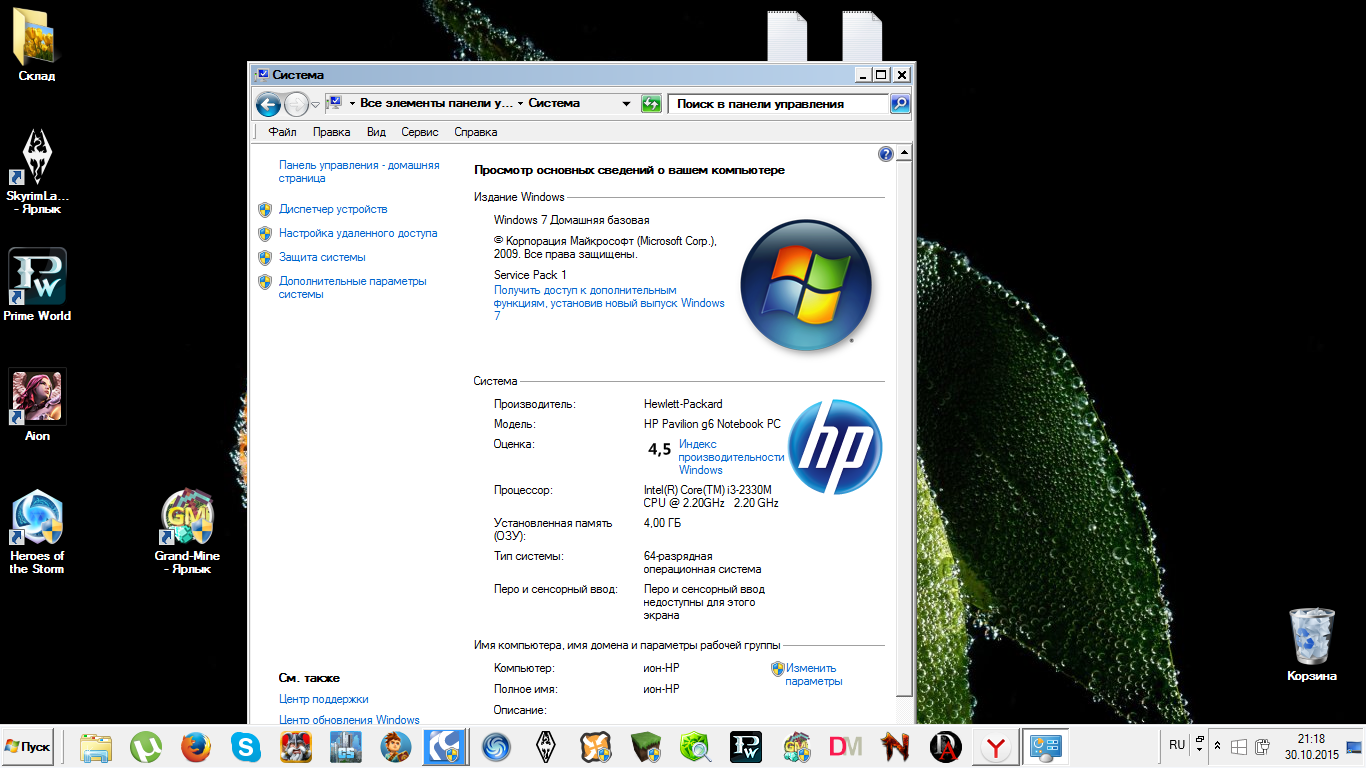
Task: Open the DM taskbar icon
Action: tap(846, 746)
